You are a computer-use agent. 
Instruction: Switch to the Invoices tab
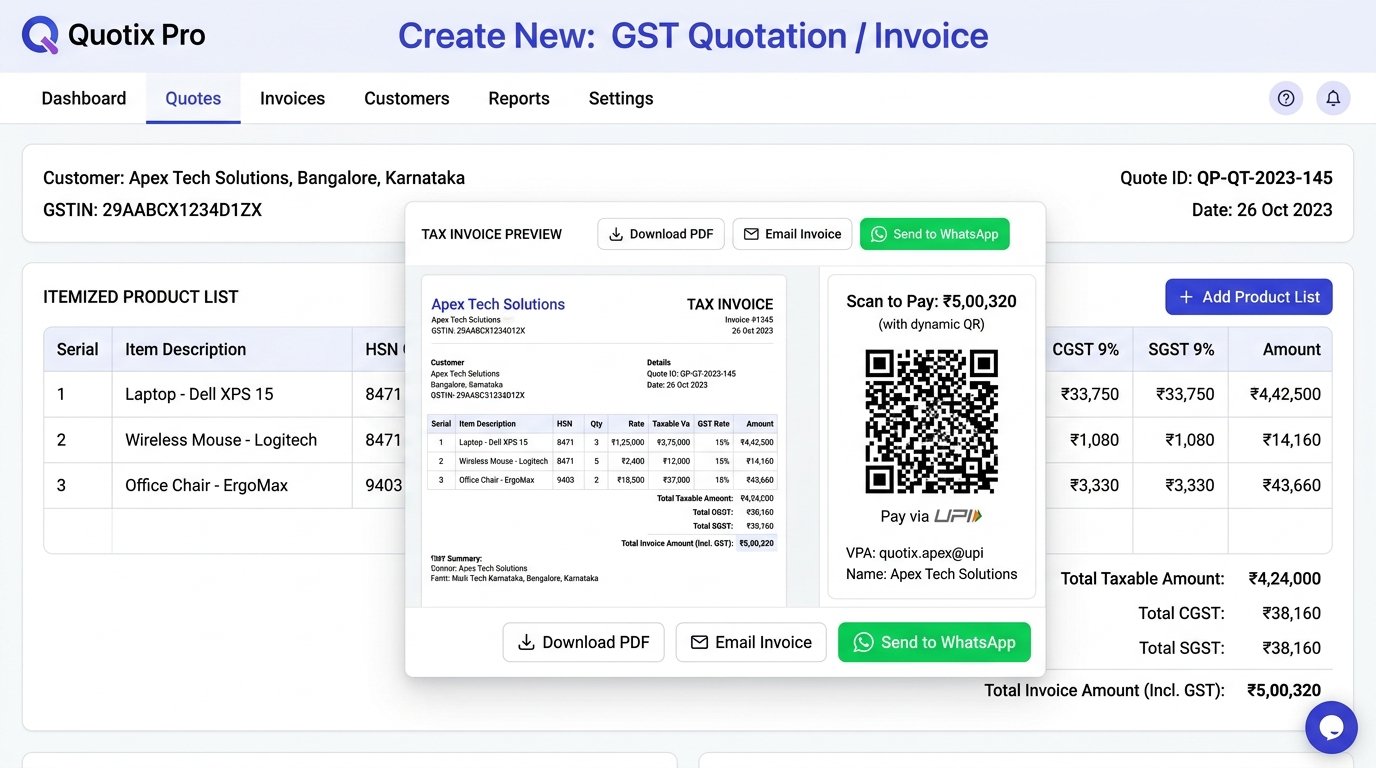pyautogui.click(x=292, y=98)
